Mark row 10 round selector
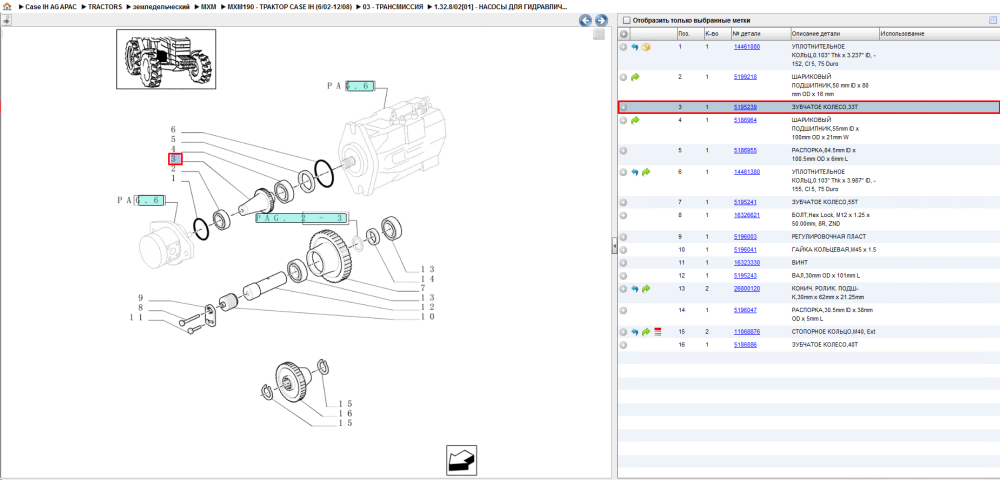The width and height of the screenshot is (1000, 480). point(624,250)
